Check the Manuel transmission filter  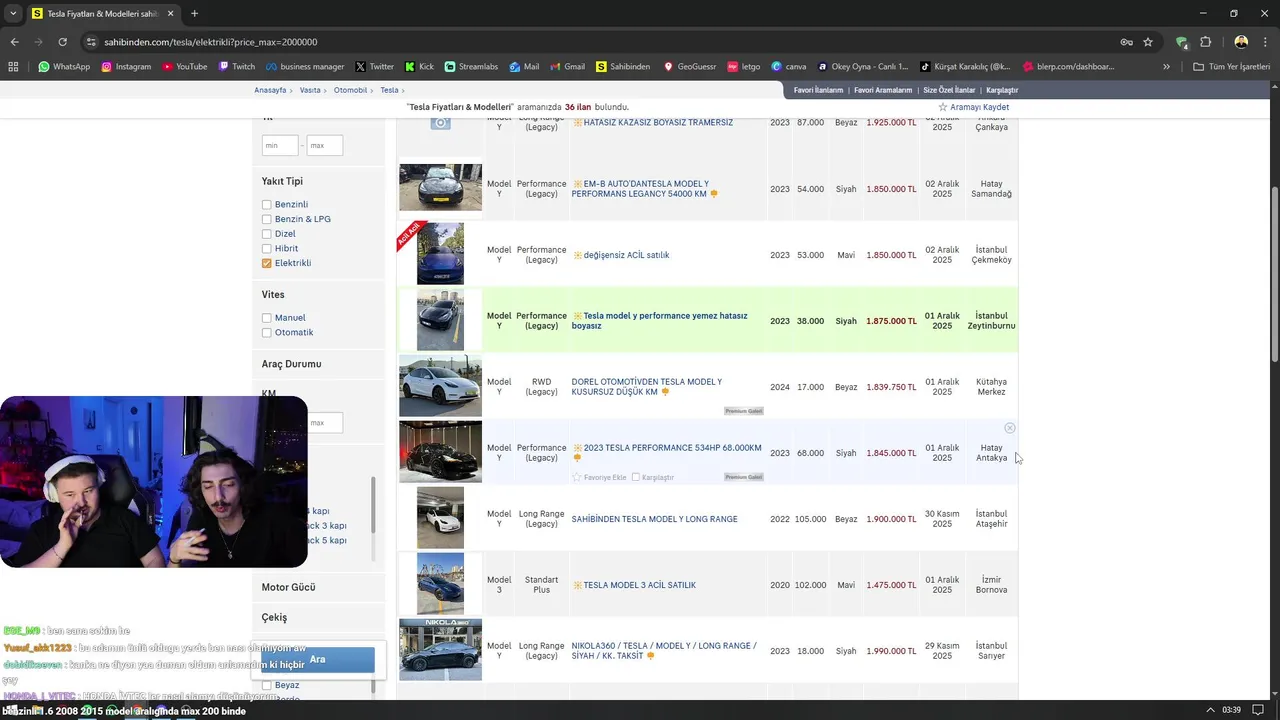pyautogui.click(x=267, y=318)
